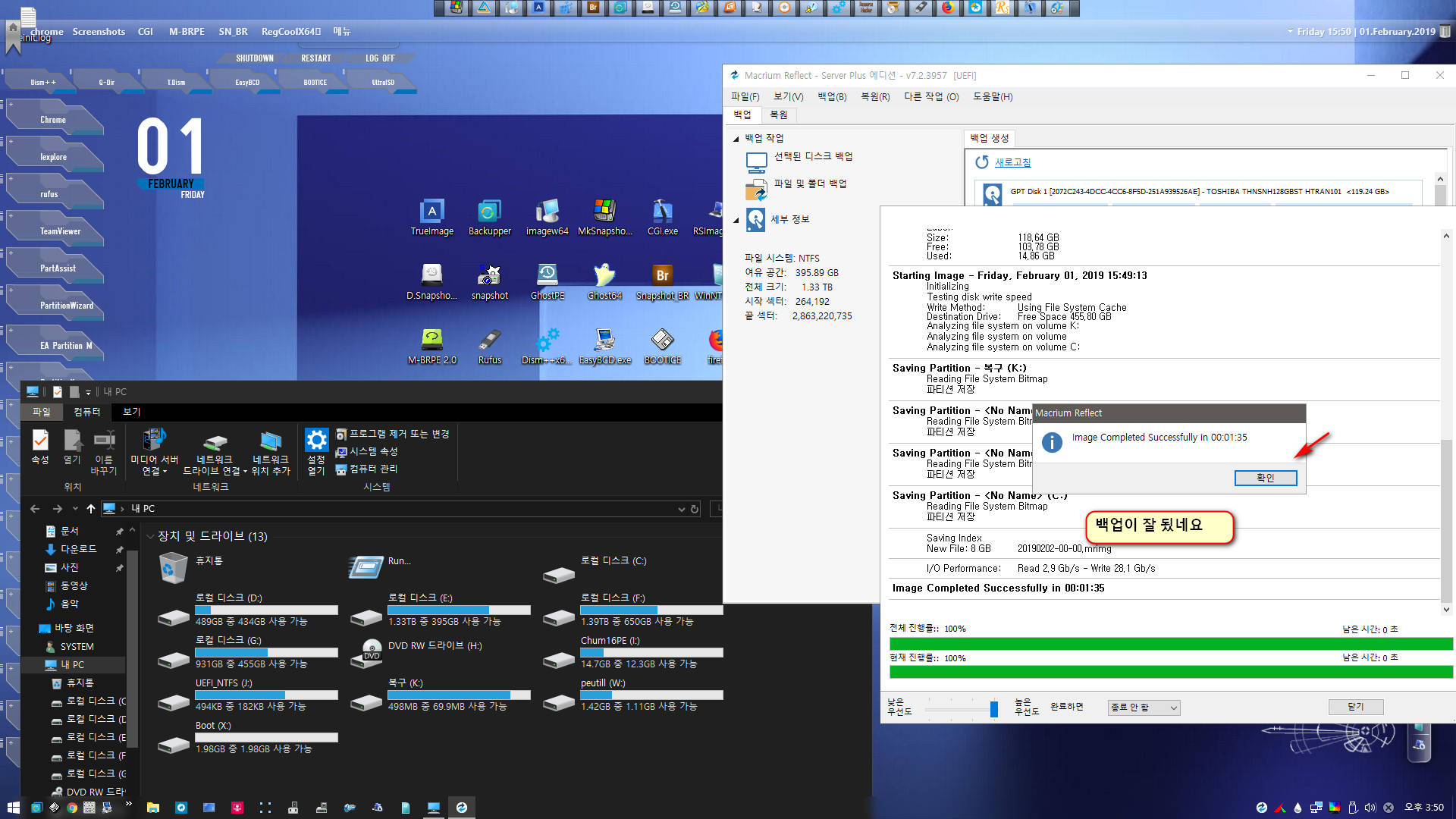Open the CGI.exe desktop icon
The width and height of the screenshot is (1456, 819).
662,217
